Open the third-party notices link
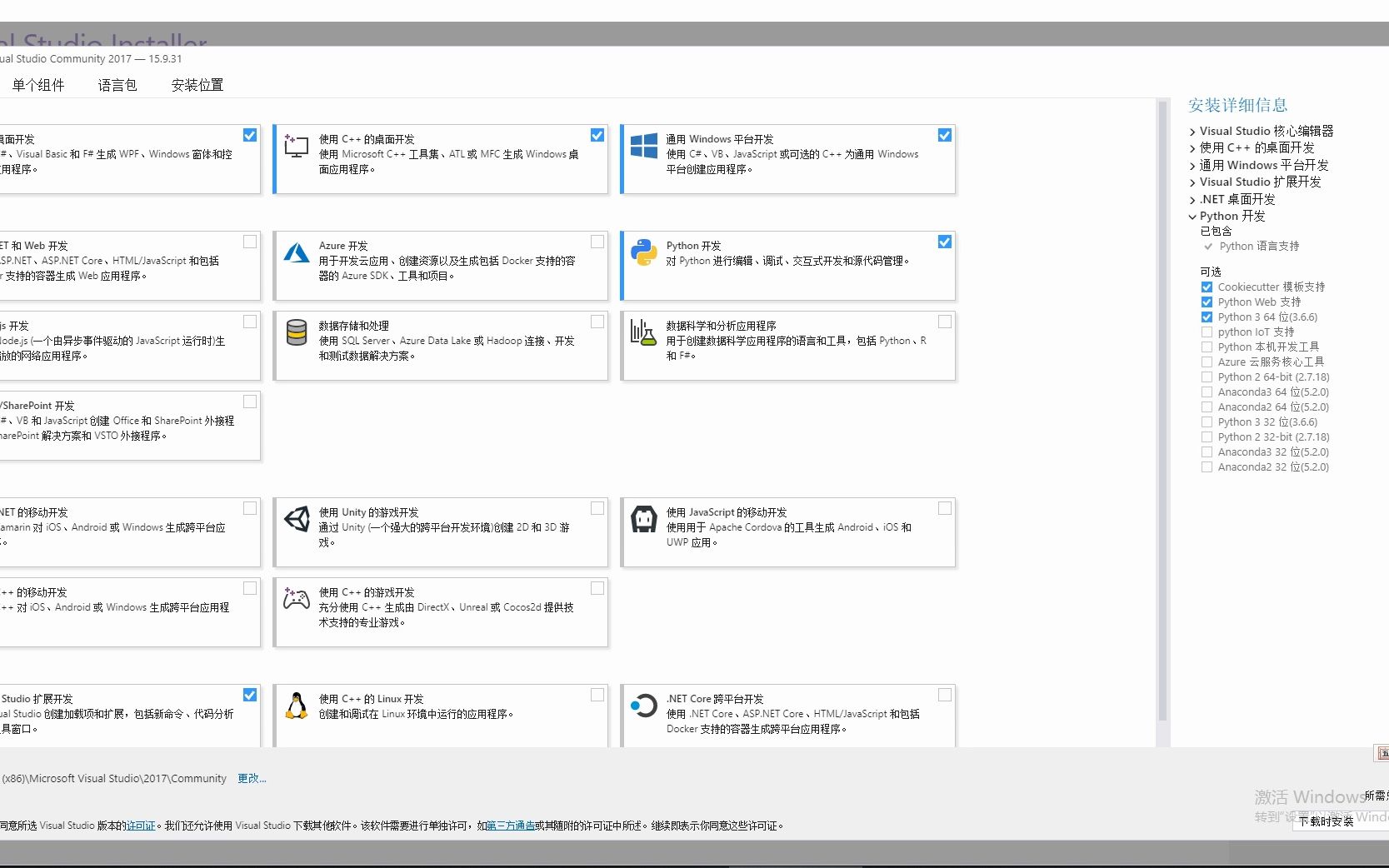The image size is (1389, 868). pyautogui.click(x=511, y=826)
